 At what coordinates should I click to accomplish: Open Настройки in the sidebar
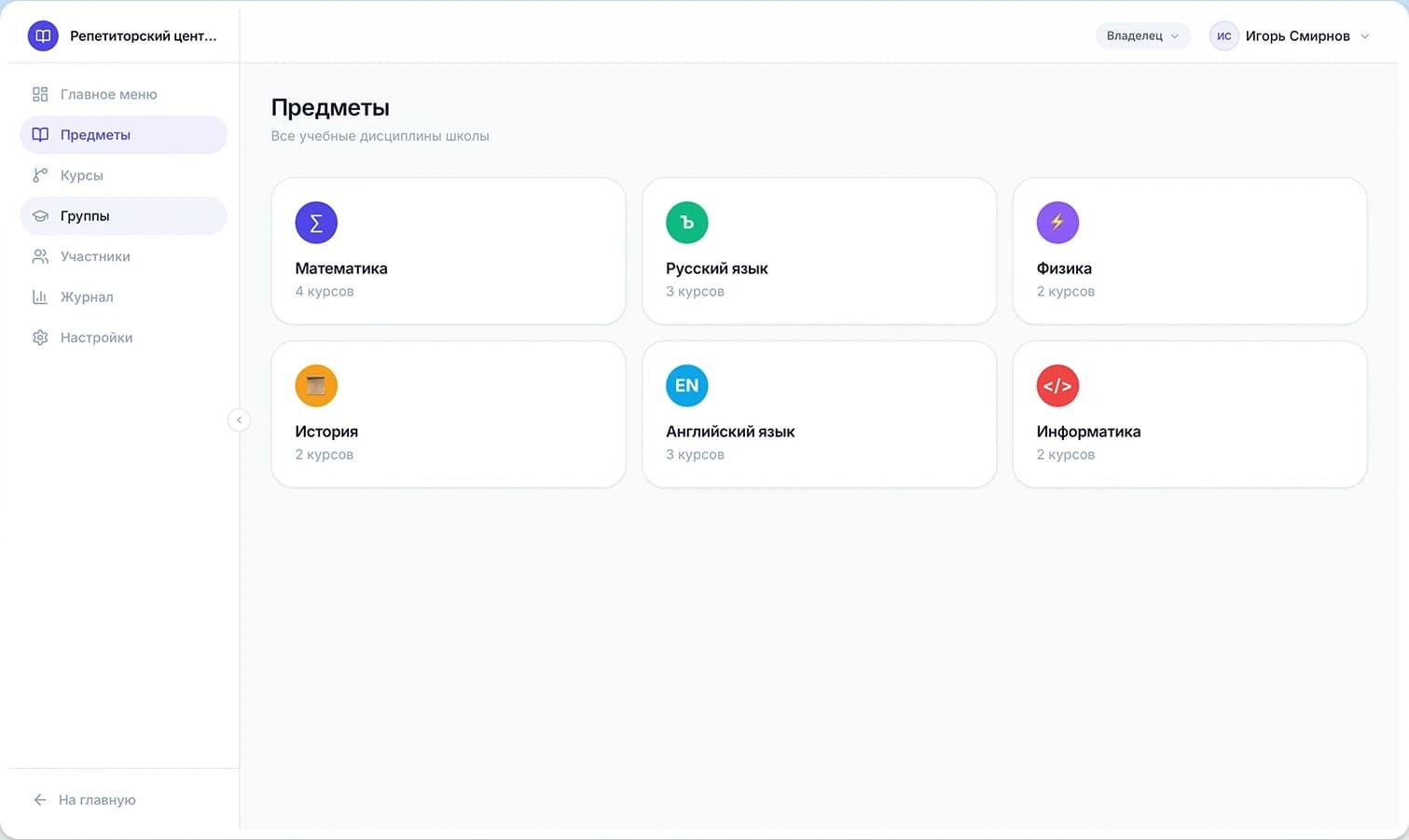point(123,337)
